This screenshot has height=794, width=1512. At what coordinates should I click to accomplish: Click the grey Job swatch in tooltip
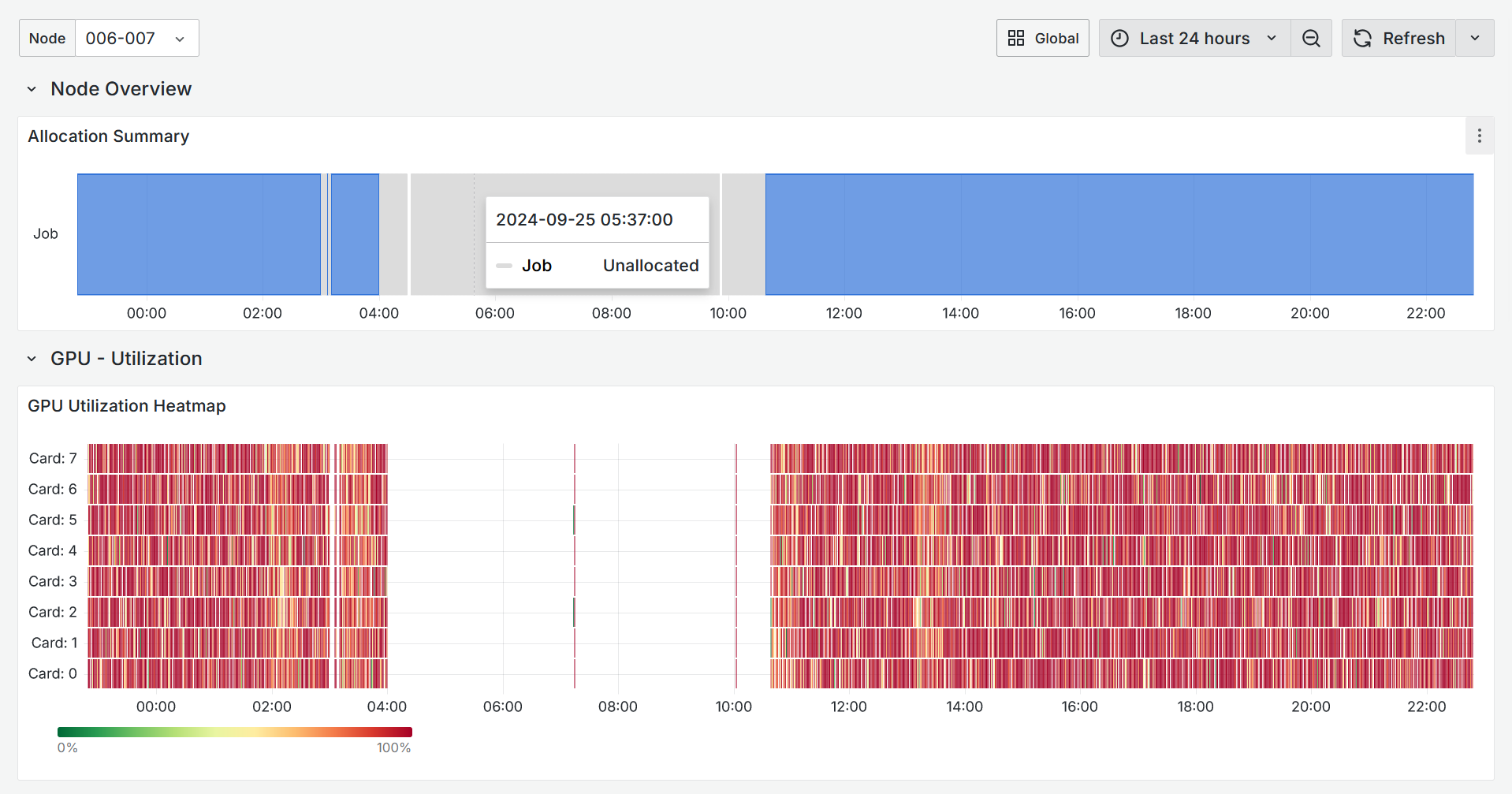tap(505, 266)
